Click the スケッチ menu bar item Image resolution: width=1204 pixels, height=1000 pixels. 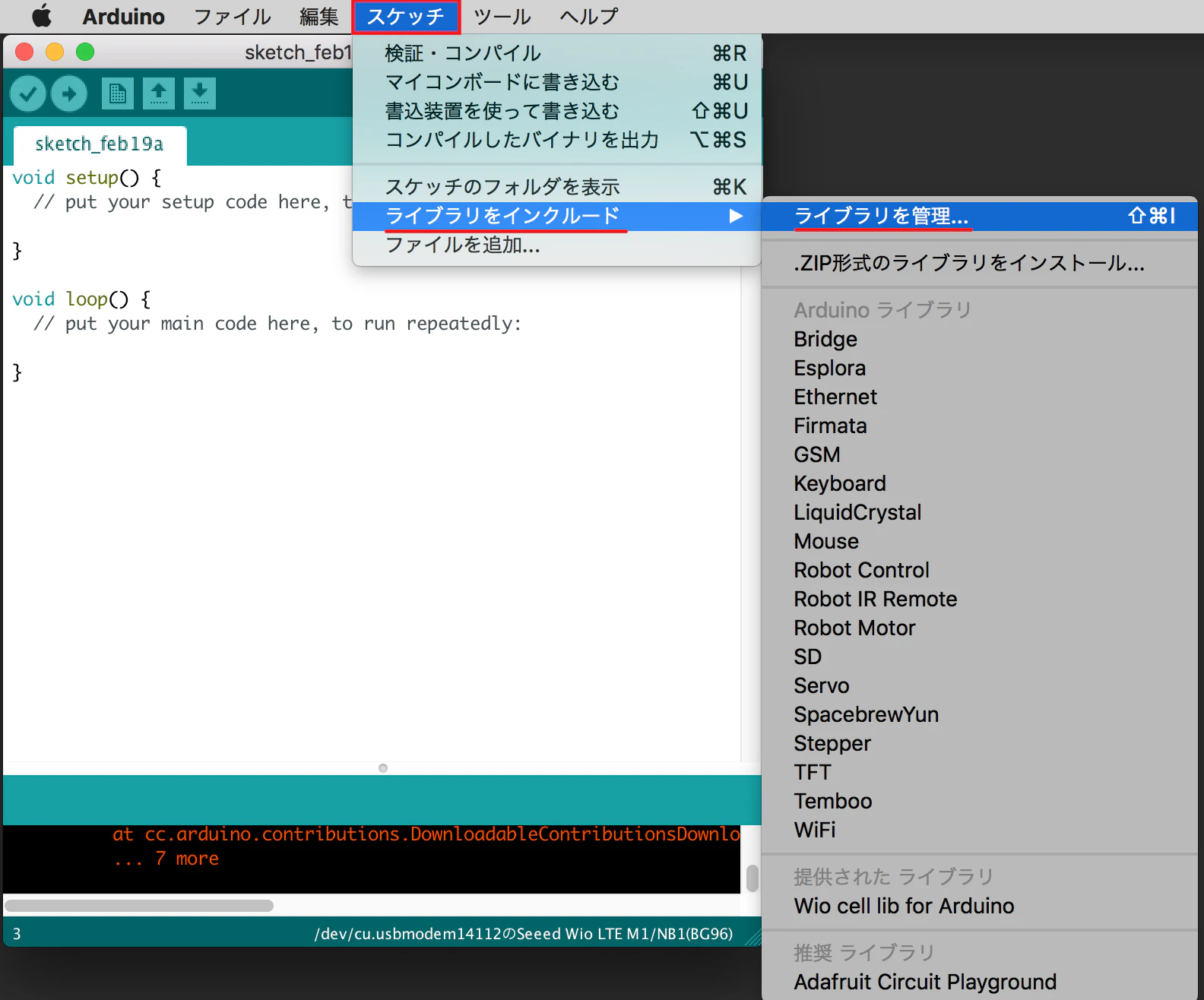[406, 16]
